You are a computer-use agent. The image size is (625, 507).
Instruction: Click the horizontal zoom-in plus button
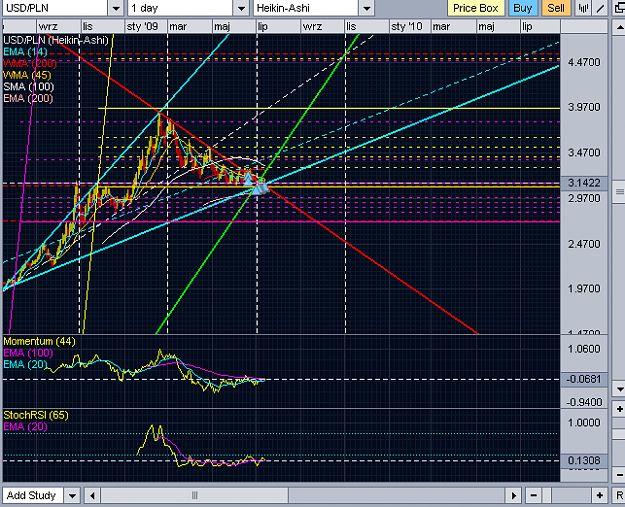click(x=599, y=495)
